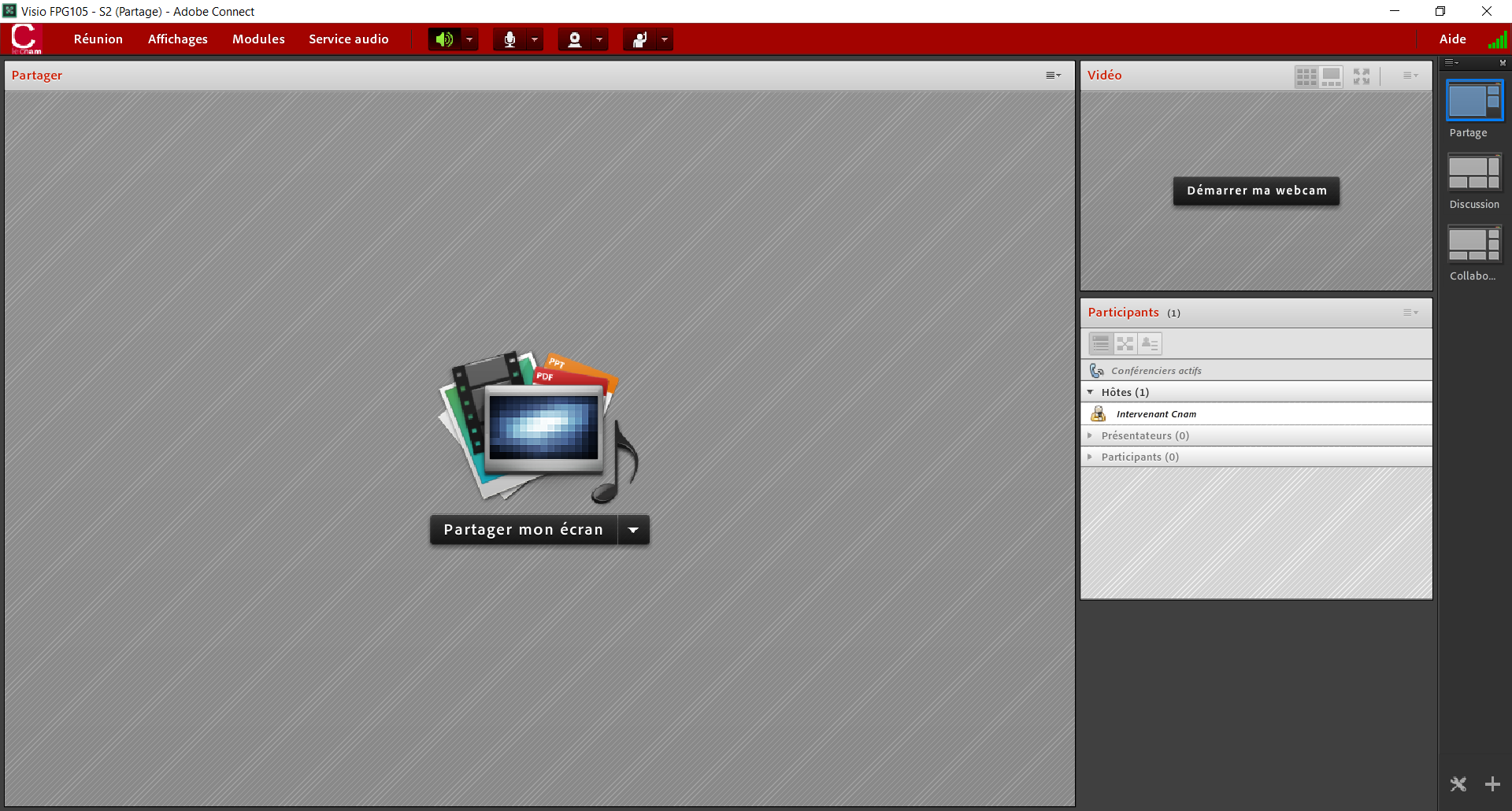Image resolution: width=1512 pixels, height=811 pixels.
Task: Open the Vidéo pod options menu
Action: (1410, 76)
